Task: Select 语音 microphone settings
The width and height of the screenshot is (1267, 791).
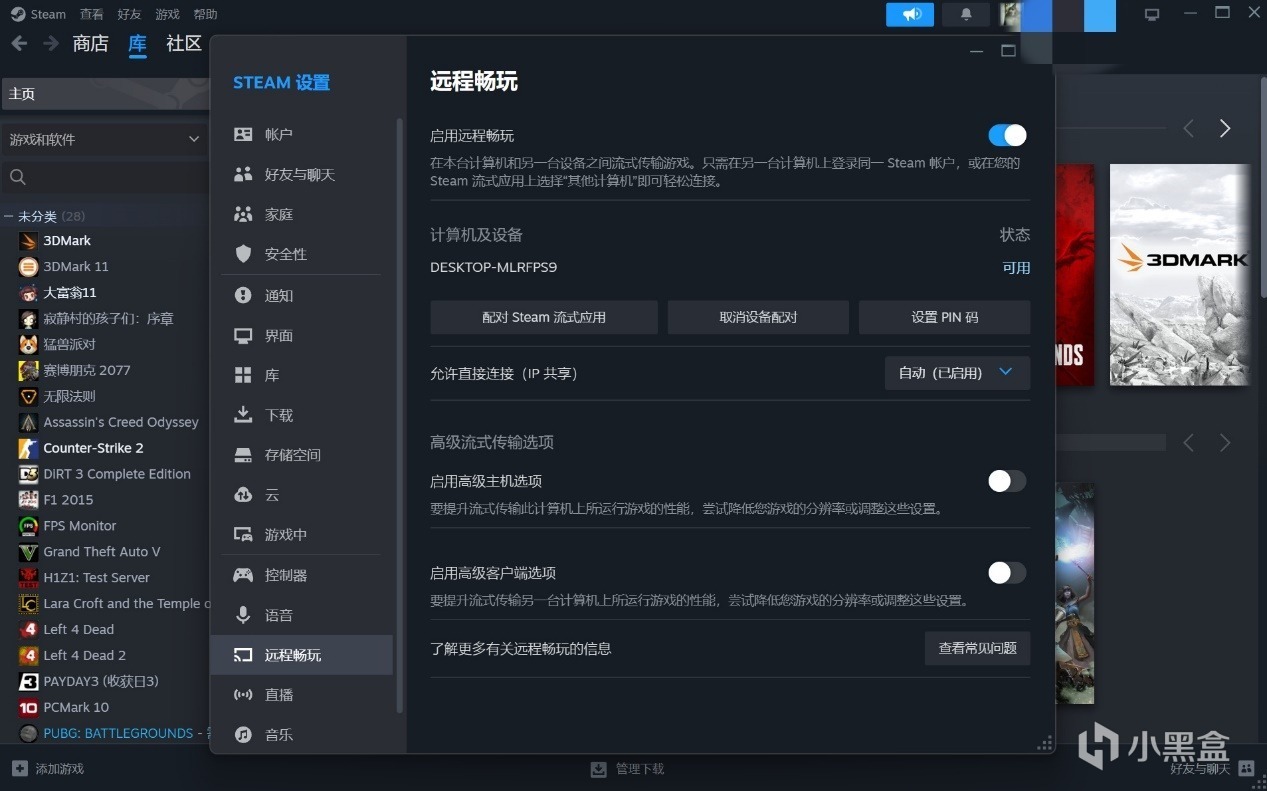Action: point(301,615)
